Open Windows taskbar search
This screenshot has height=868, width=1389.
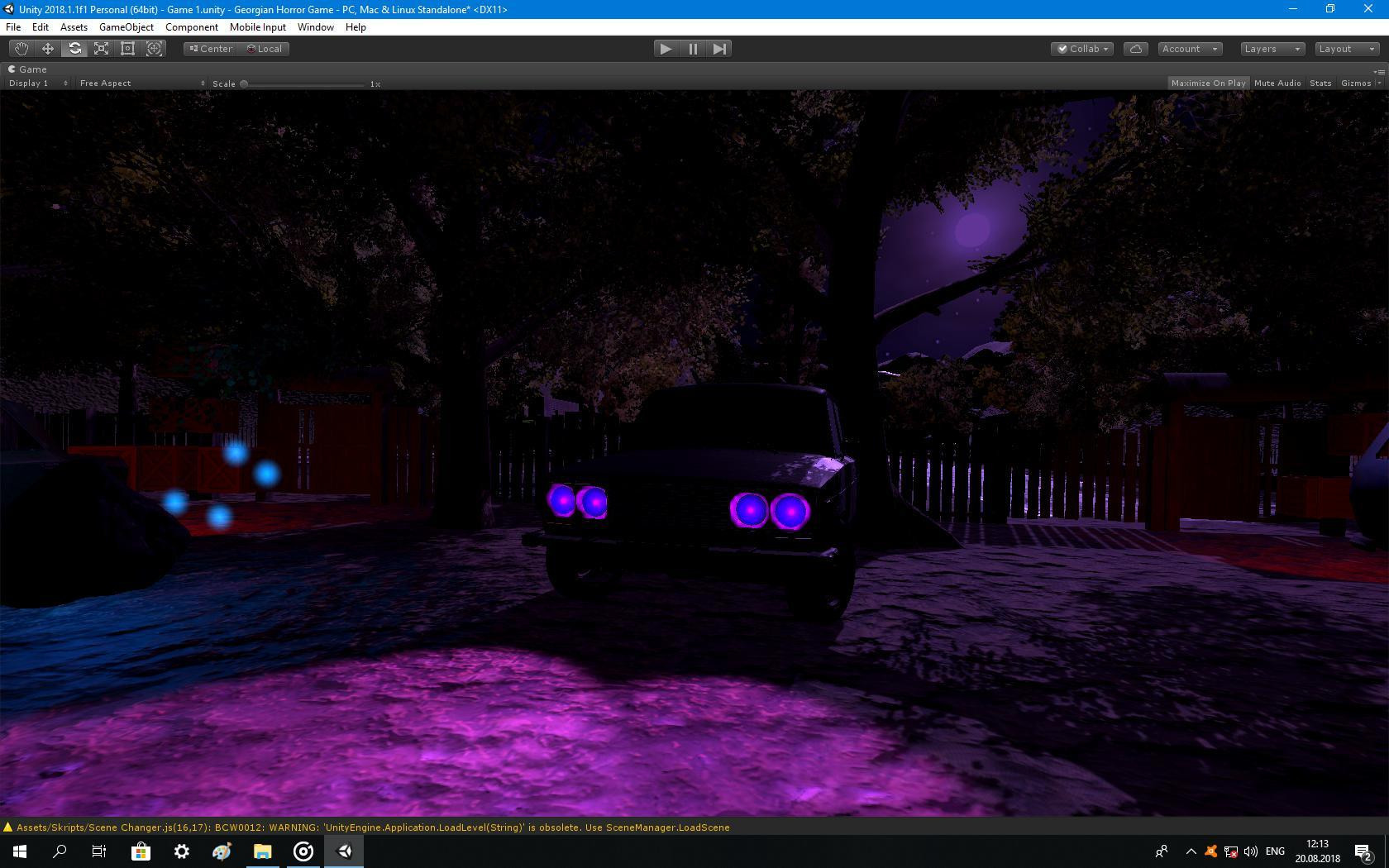[x=60, y=851]
